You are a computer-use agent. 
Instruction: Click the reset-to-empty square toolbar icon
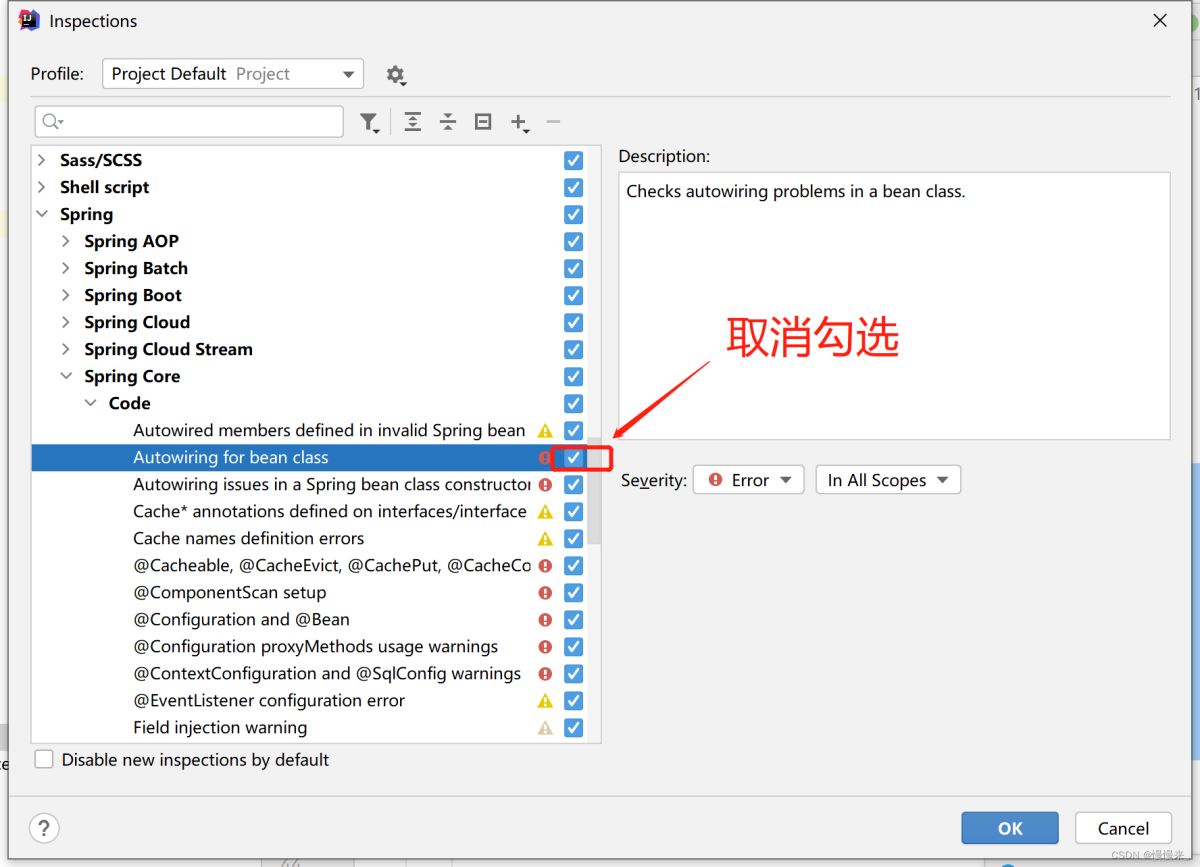point(483,122)
